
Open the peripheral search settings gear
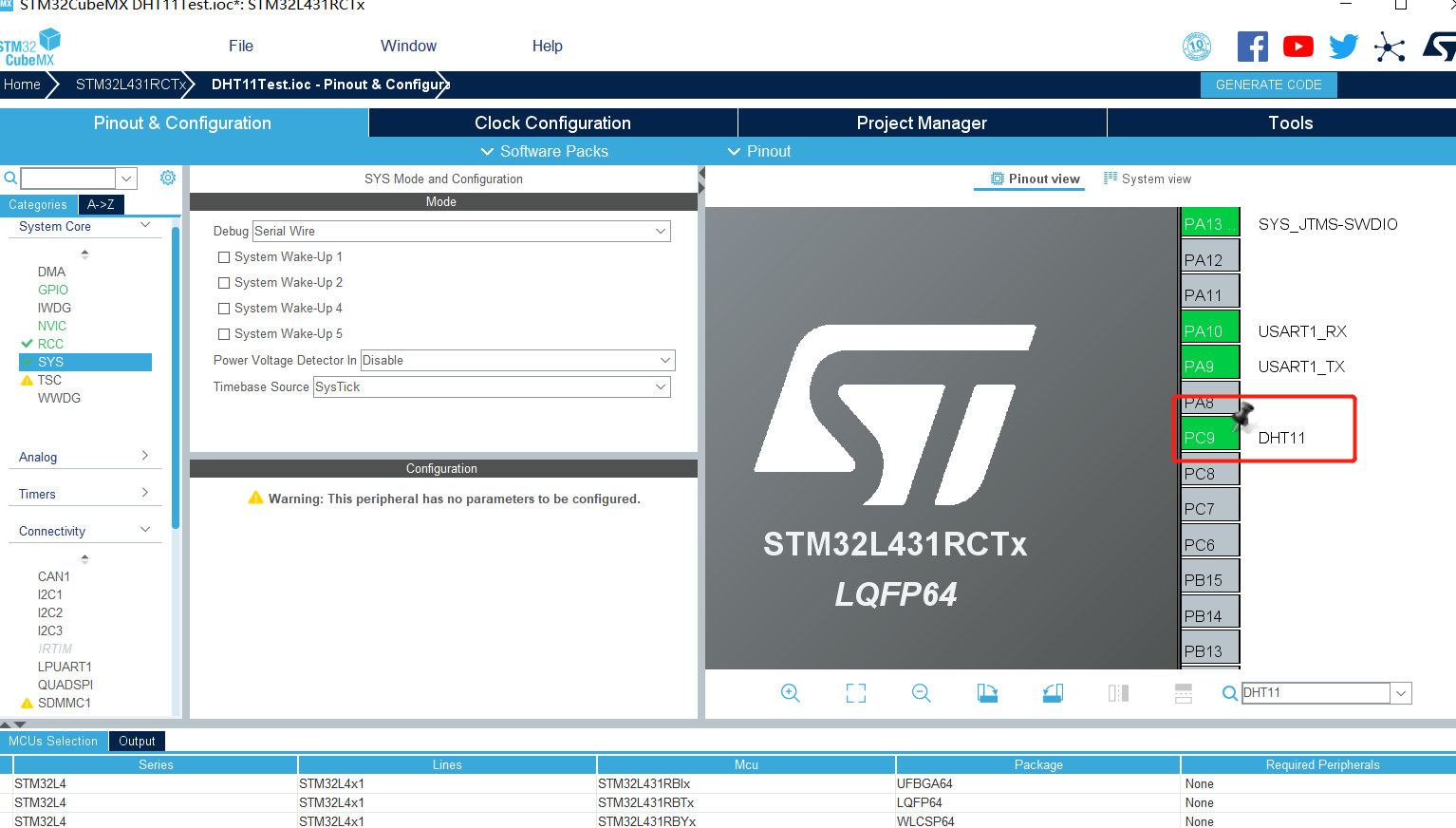click(x=168, y=177)
